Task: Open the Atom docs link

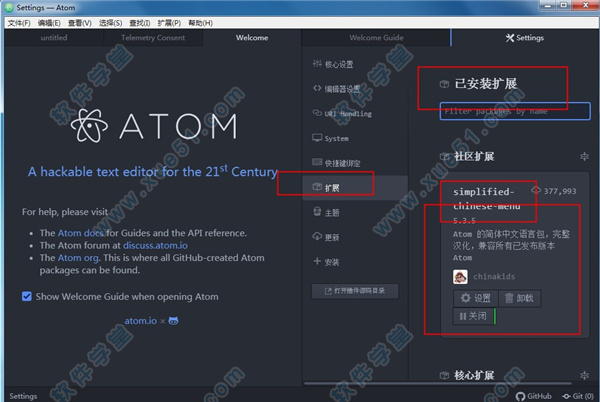Action: (80, 233)
